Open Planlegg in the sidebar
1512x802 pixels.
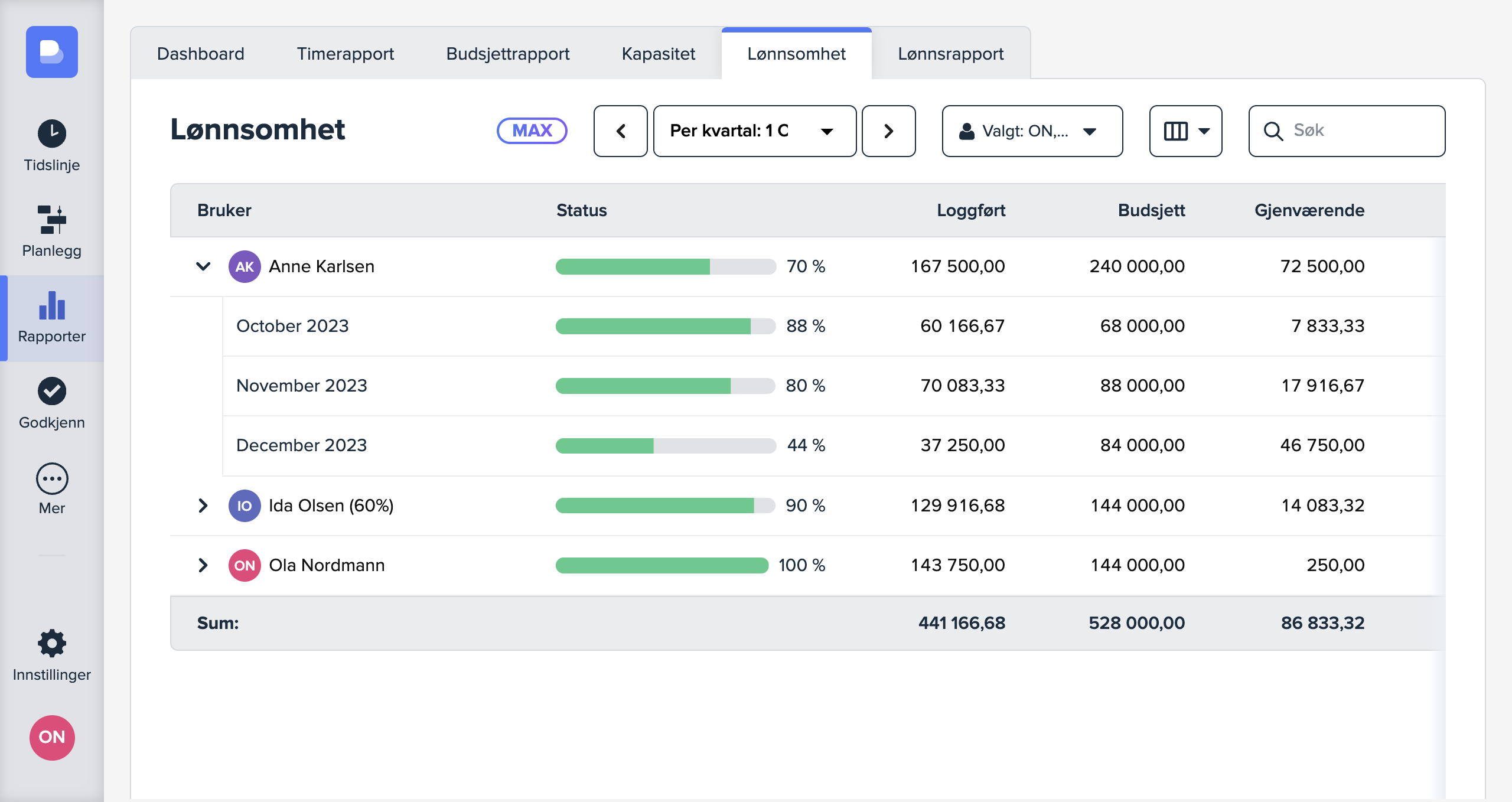pyautogui.click(x=52, y=232)
